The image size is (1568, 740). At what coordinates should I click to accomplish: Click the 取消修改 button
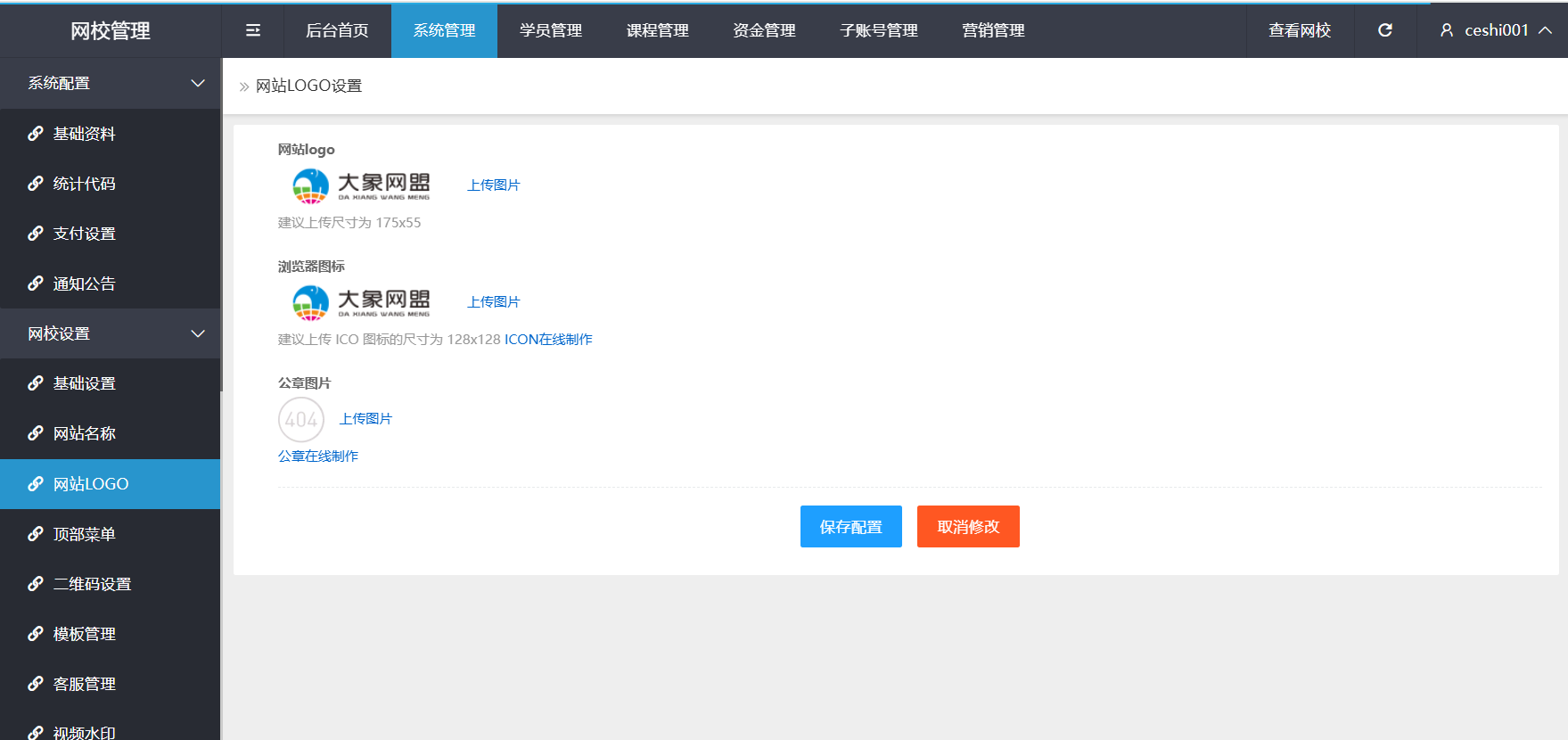[968, 527]
